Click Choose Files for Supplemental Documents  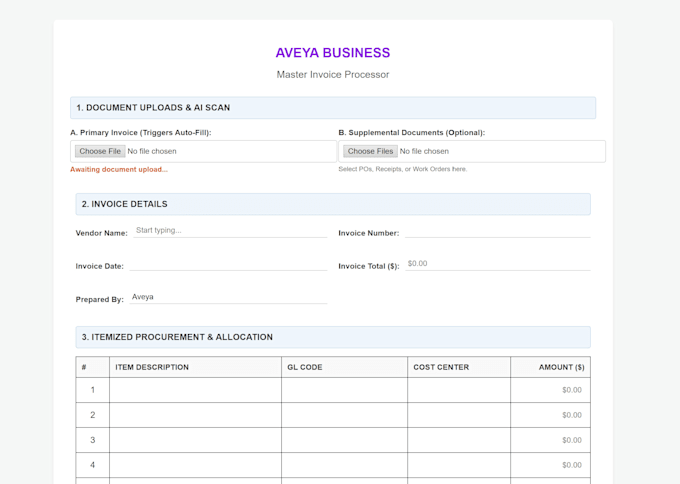370,151
